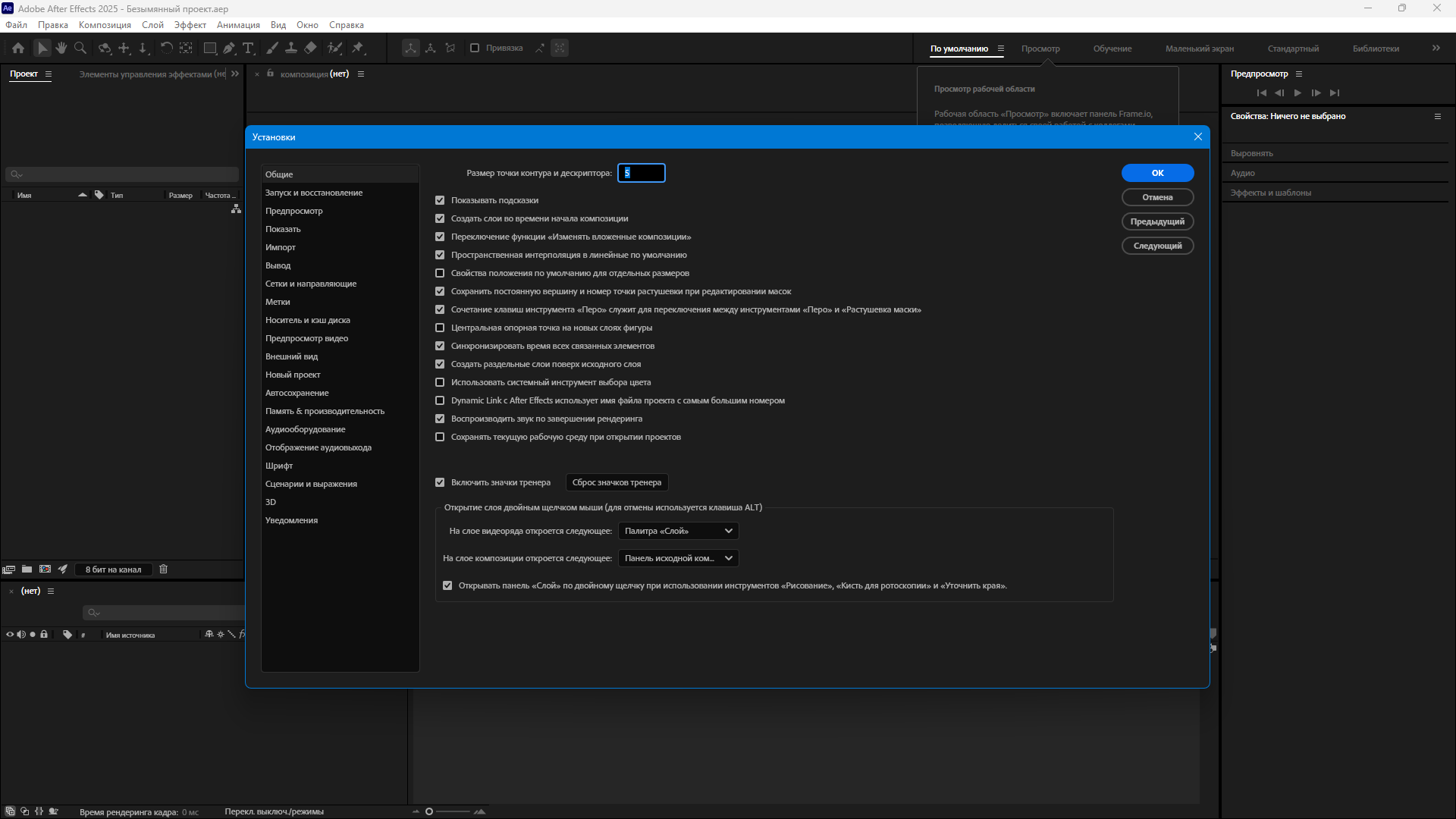Click the Home icon in the toolbar
This screenshot has width=1456, height=819.
pos(18,48)
